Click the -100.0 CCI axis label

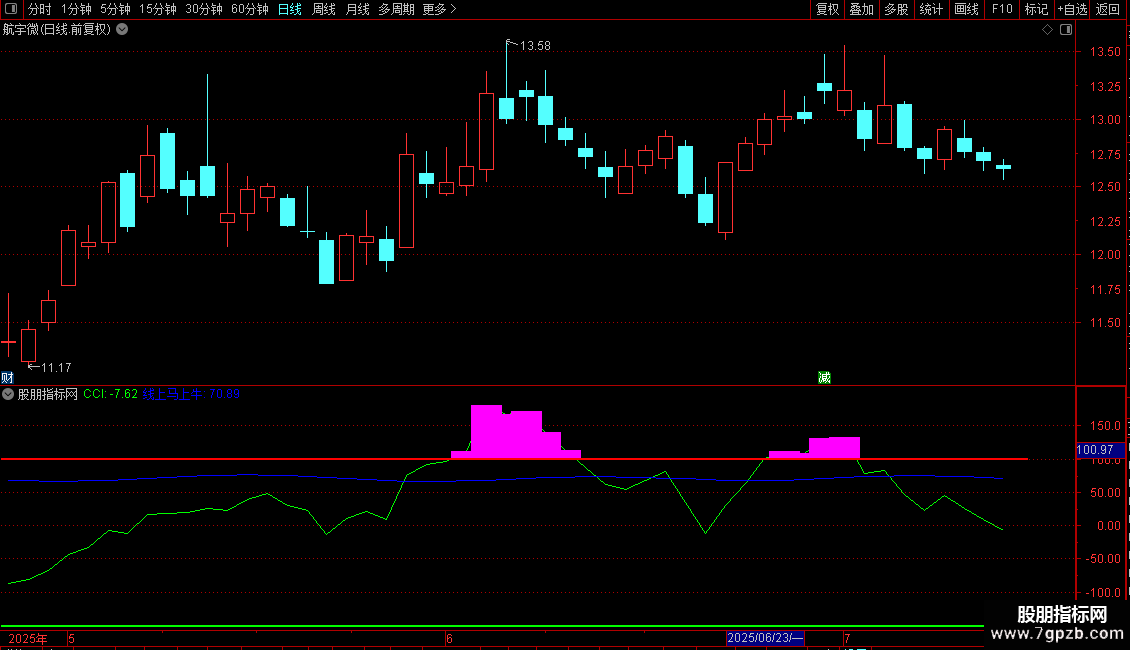(x=1103, y=593)
